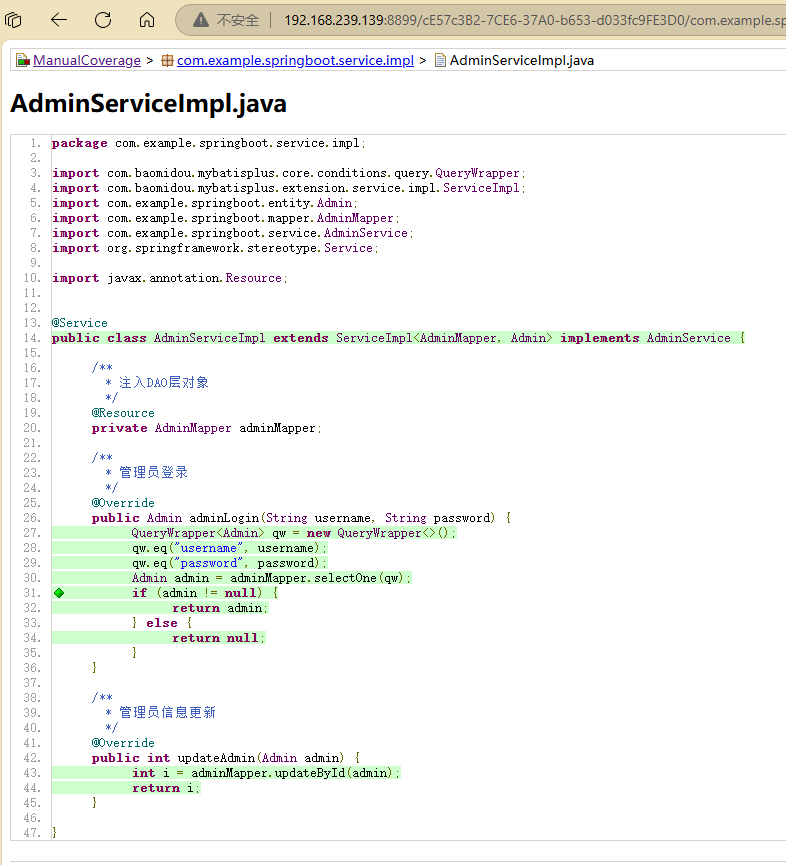
Task: Click the '不安全' security label
Action: [238, 20]
